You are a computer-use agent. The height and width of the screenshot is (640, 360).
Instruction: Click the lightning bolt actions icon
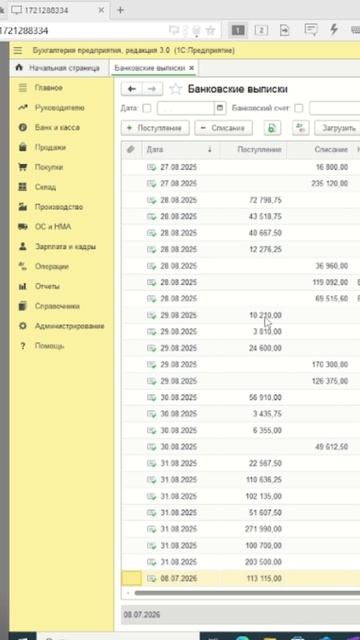tap(334, 29)
